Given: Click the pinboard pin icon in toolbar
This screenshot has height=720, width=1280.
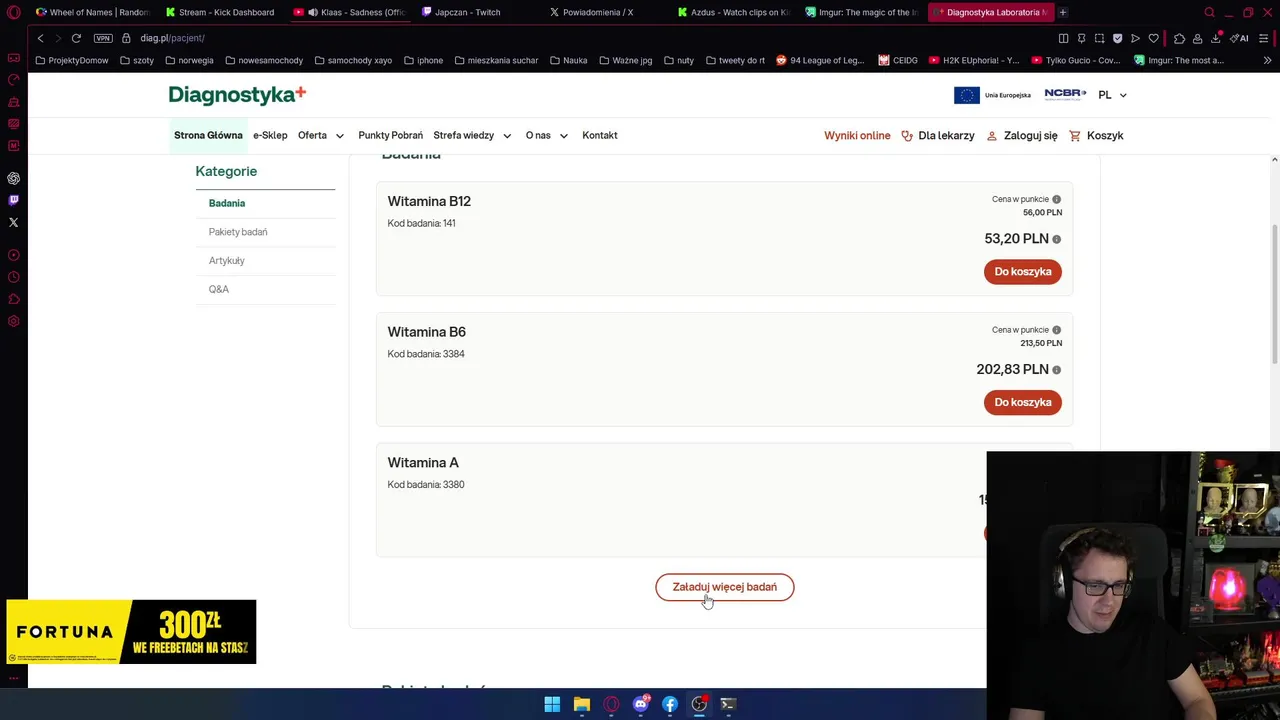Looking at the screenshot, I should tap(1081, 38).
